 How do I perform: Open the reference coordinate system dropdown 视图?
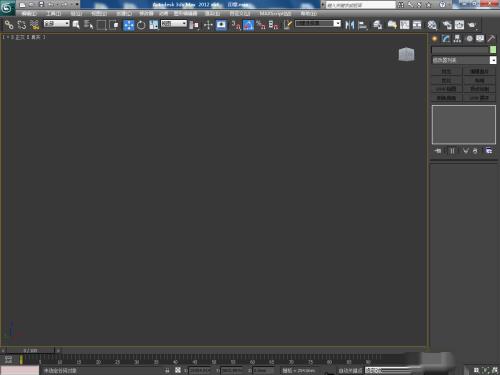coord(174,24)
